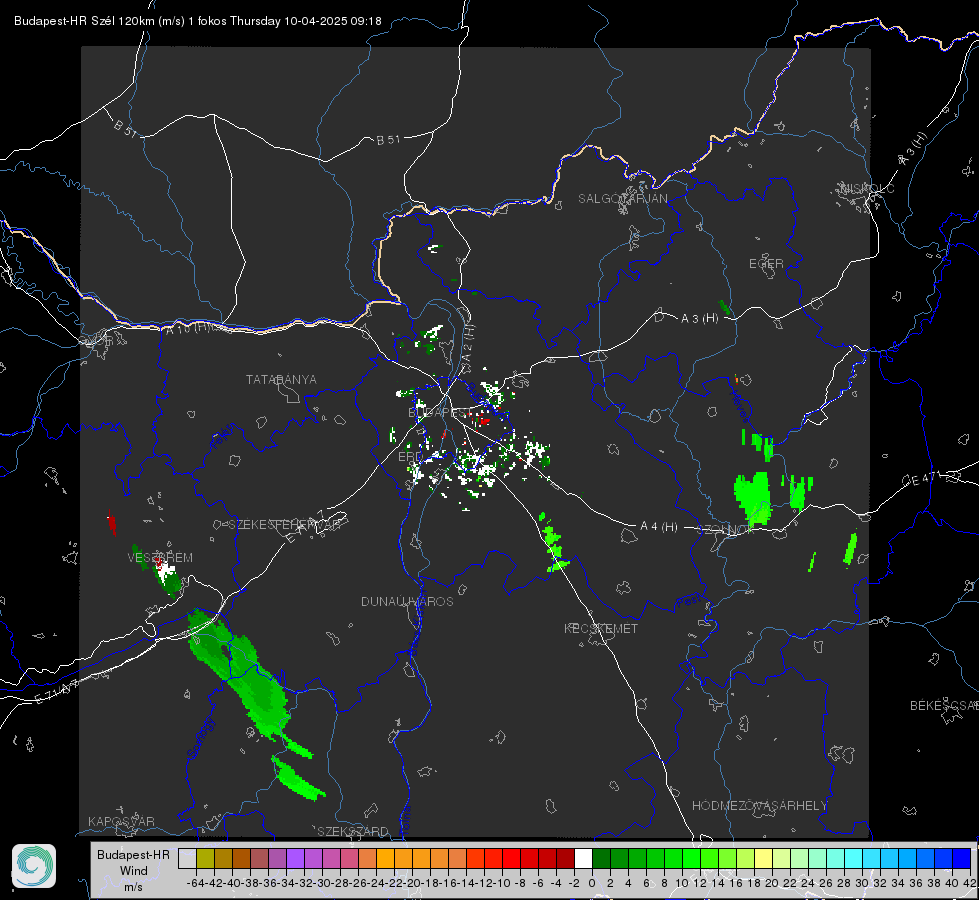The image size is (979, 900).
Task: Click the KAPOSVÁR city label
Action: tap(121, 821)
